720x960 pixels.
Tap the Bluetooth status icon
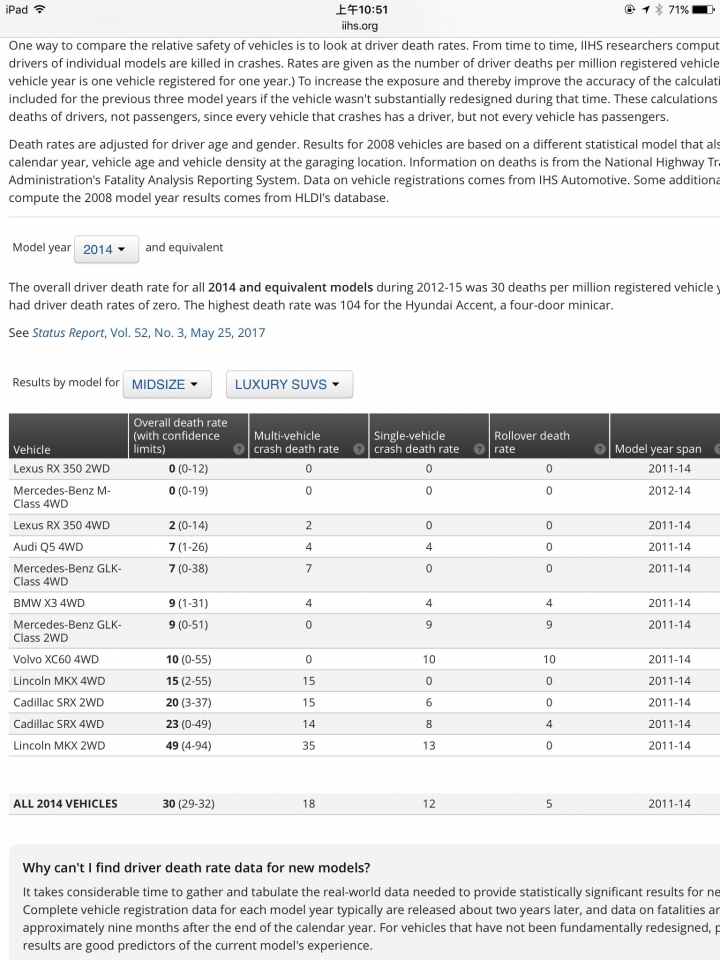(659, 9)
